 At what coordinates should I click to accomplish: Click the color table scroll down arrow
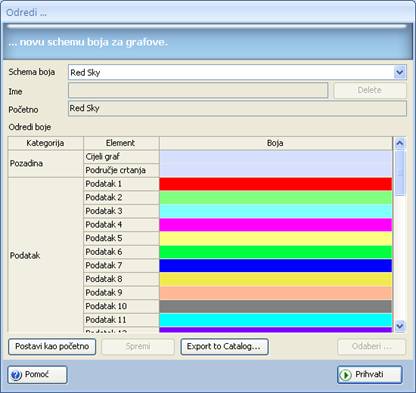point(399,326)
